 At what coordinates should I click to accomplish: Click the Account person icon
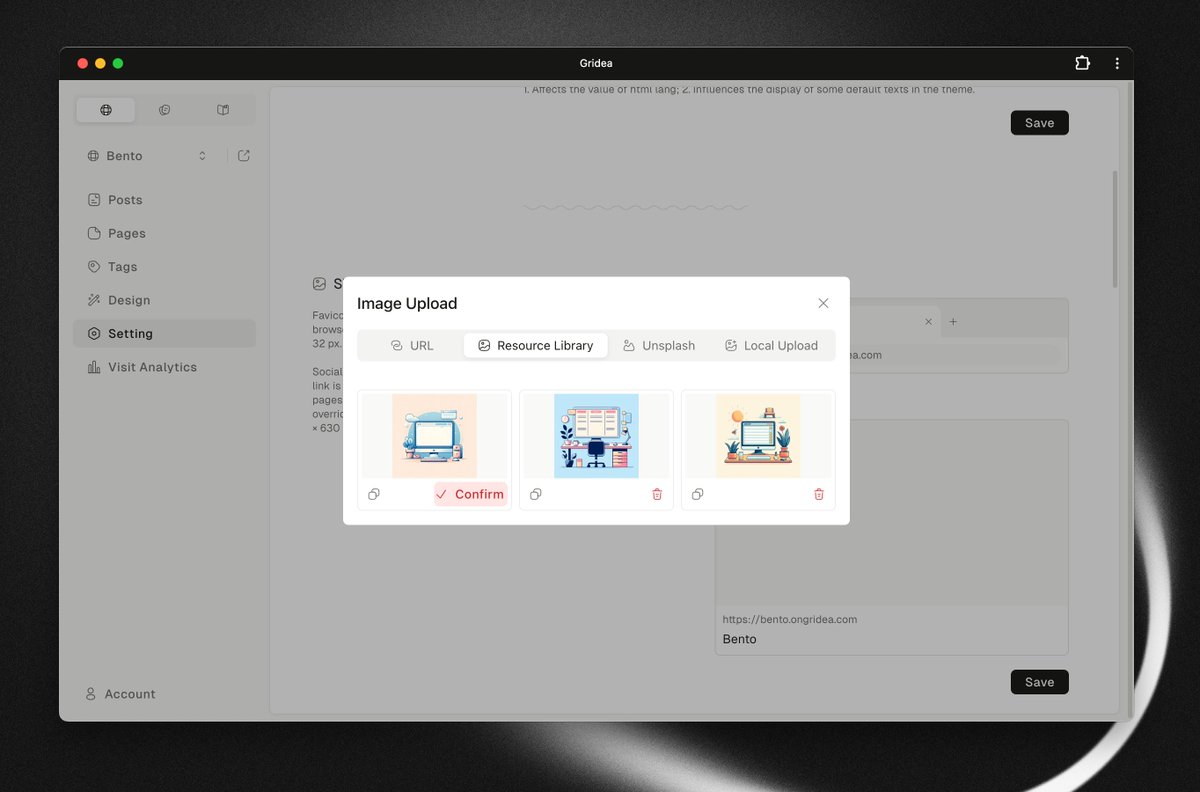pos(91,694)
